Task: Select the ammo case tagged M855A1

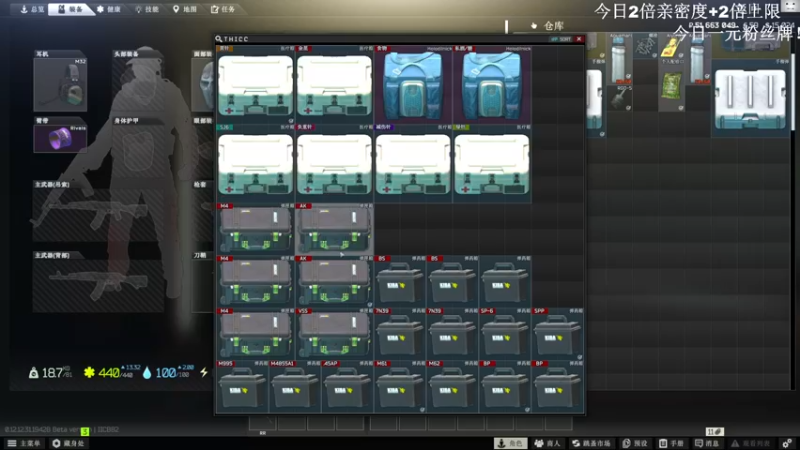Action: [x=295, y=386]
